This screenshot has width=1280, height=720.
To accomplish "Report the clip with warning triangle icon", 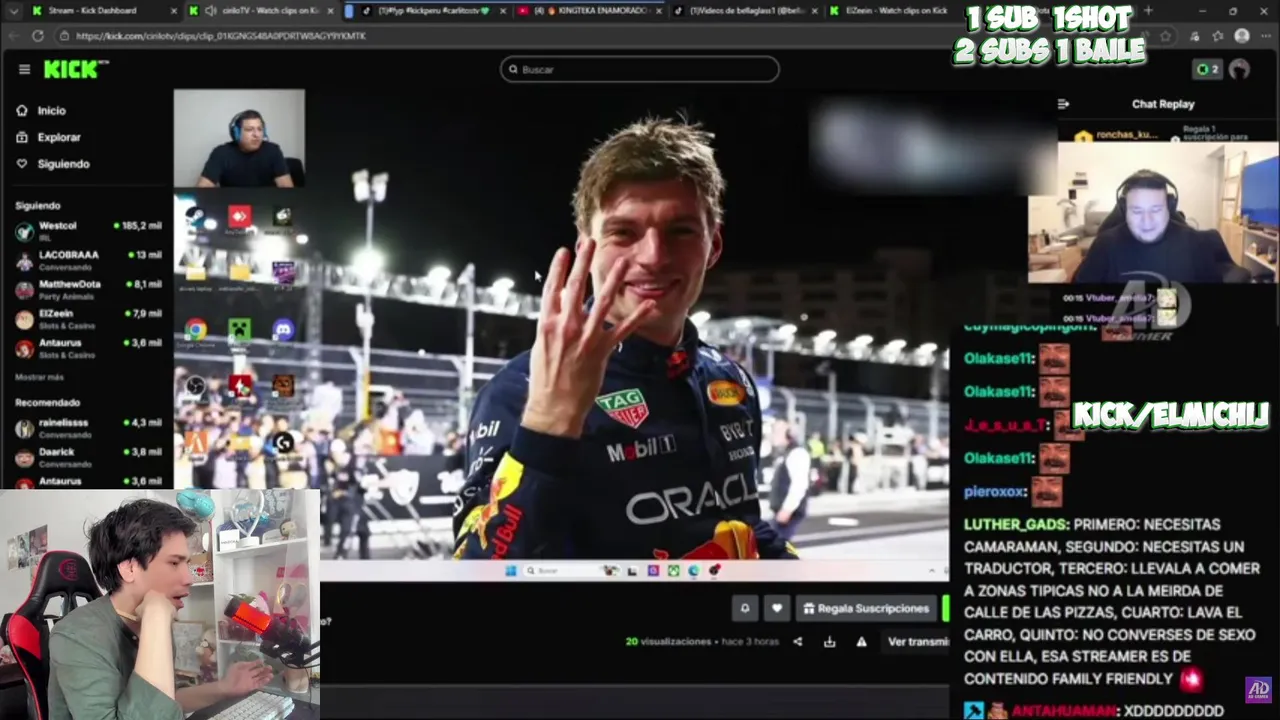I will (x=861, y=642).
